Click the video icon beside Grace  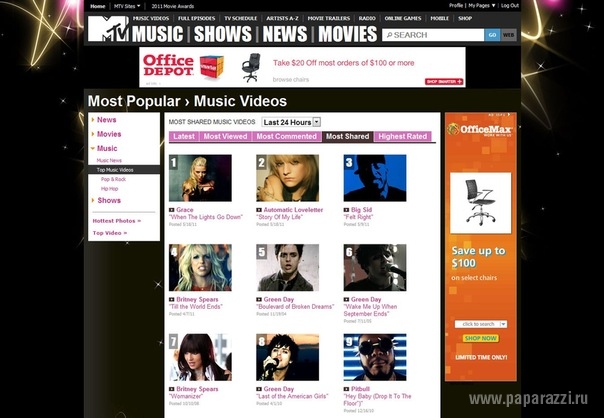pos(171,210)
